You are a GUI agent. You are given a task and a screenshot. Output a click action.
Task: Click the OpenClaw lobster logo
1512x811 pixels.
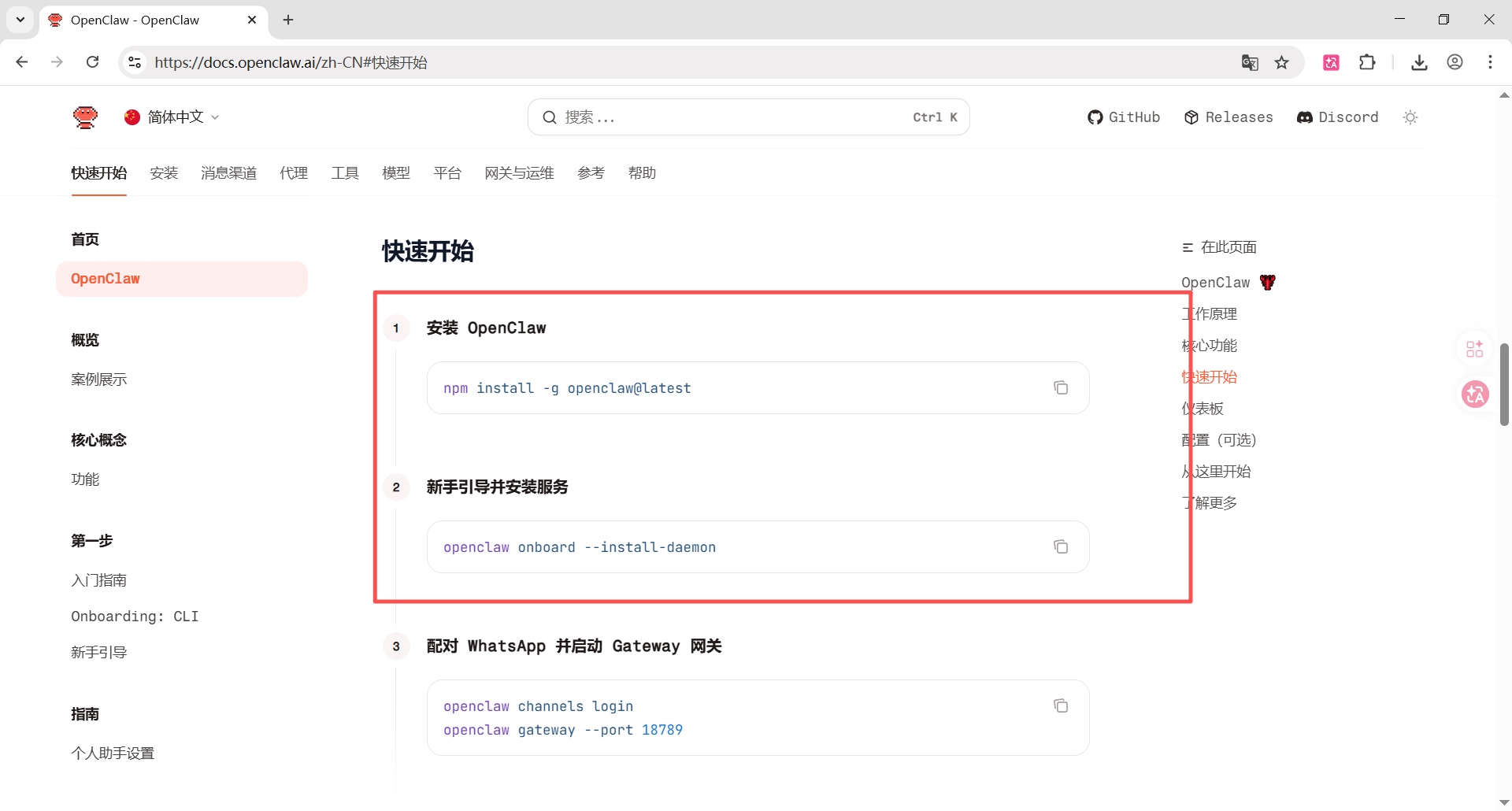pyautogui.click(x=85, y=117)
